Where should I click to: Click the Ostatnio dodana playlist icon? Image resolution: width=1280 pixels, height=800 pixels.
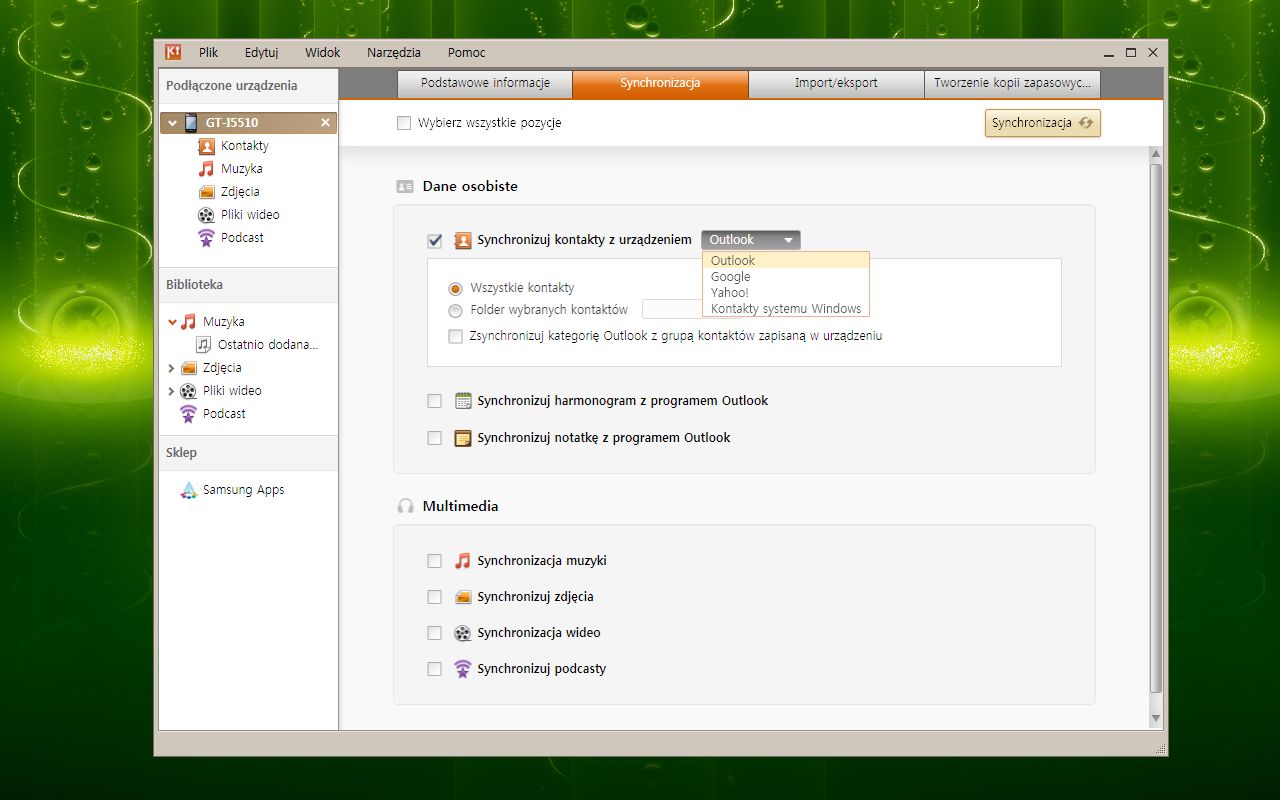pos(204,345)
